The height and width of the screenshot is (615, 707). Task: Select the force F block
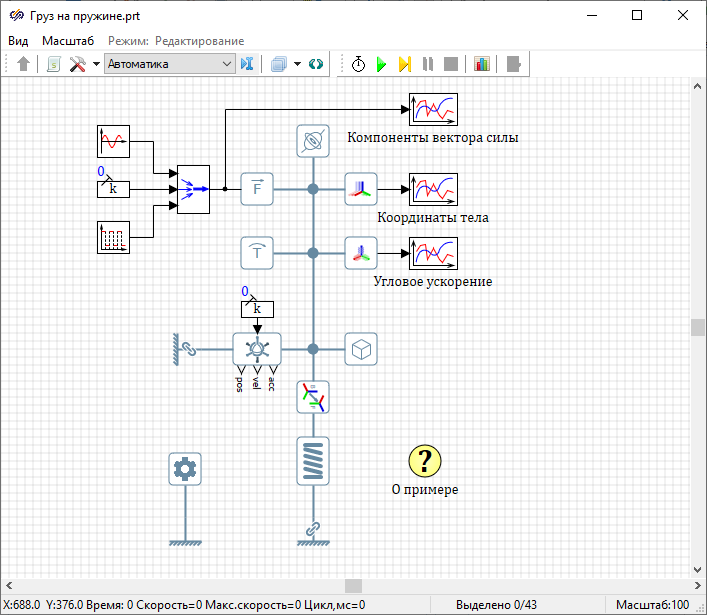pos(257,188)
